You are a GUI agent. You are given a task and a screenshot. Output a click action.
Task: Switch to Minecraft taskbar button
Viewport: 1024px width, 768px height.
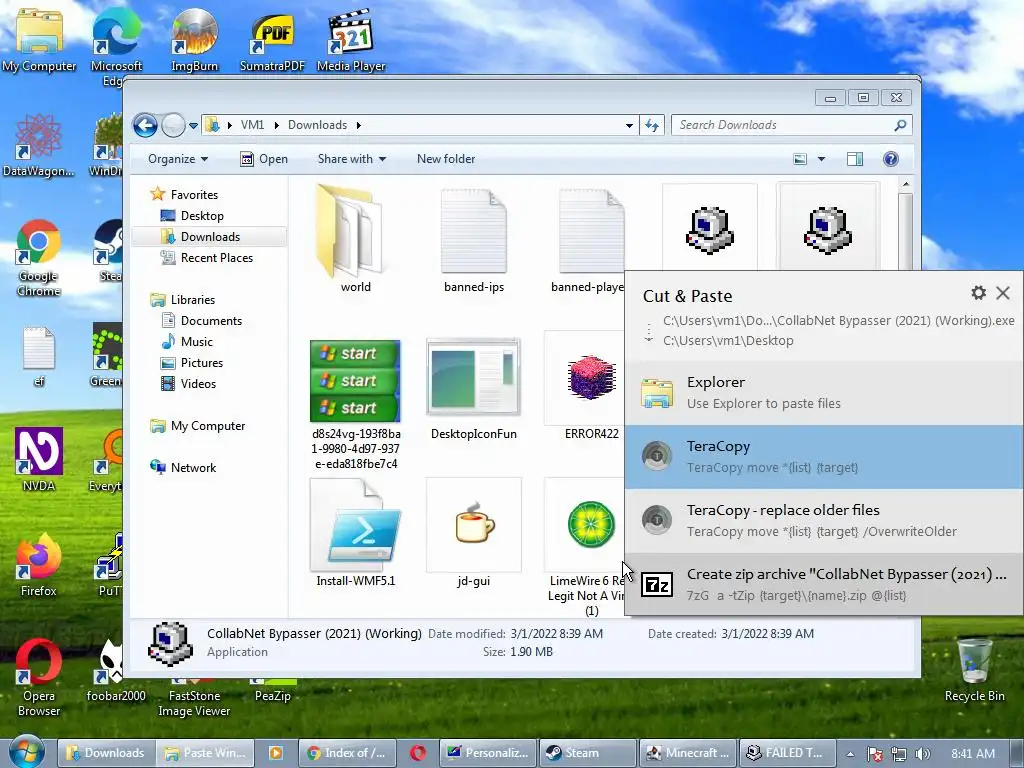(x=688, y=752)
